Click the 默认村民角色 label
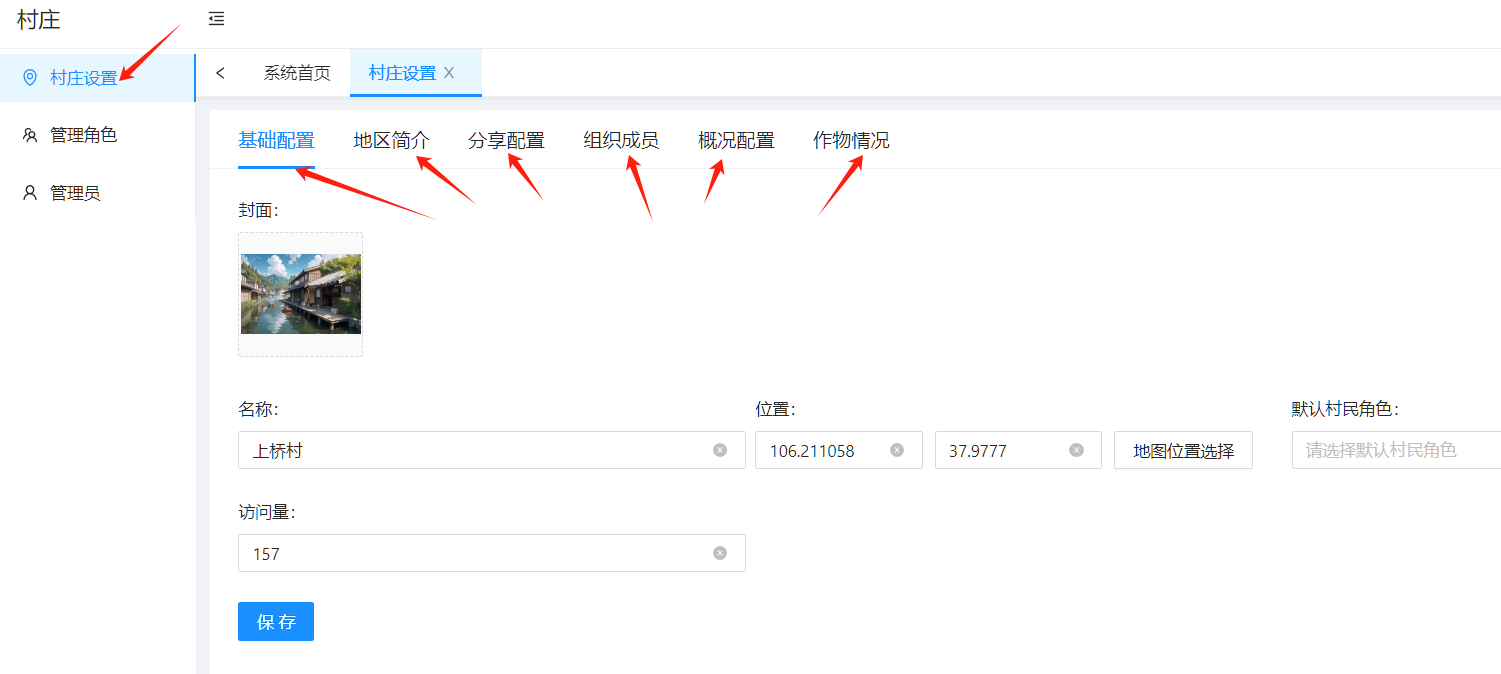 tap(1345, 409)
